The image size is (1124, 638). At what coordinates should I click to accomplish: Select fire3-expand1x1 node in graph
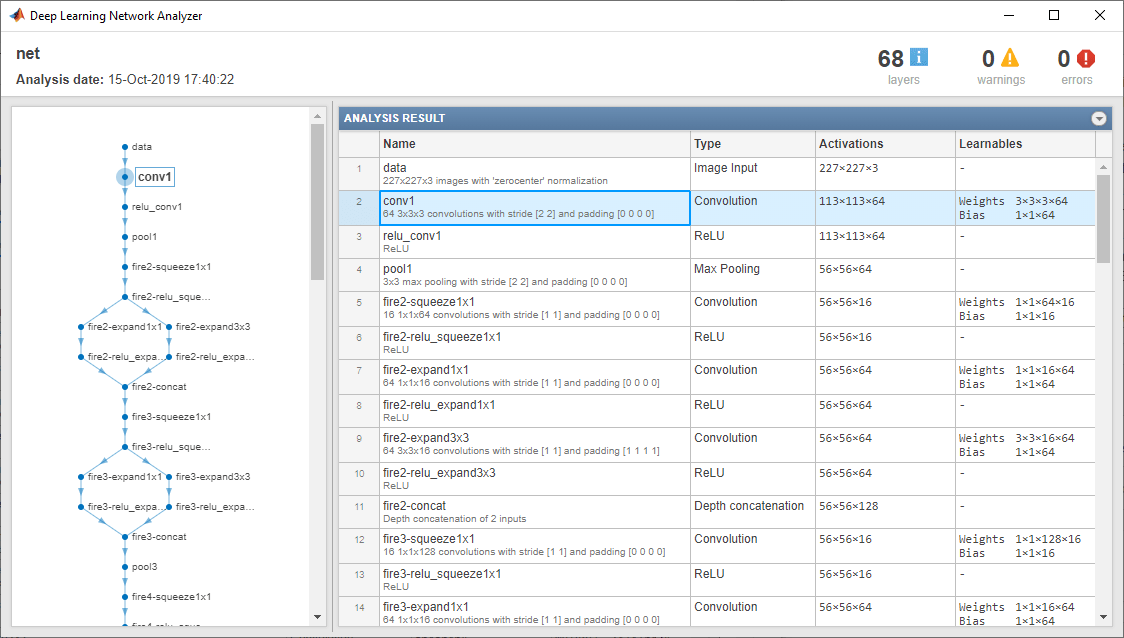pyautogui.click(x=81, y=477)
